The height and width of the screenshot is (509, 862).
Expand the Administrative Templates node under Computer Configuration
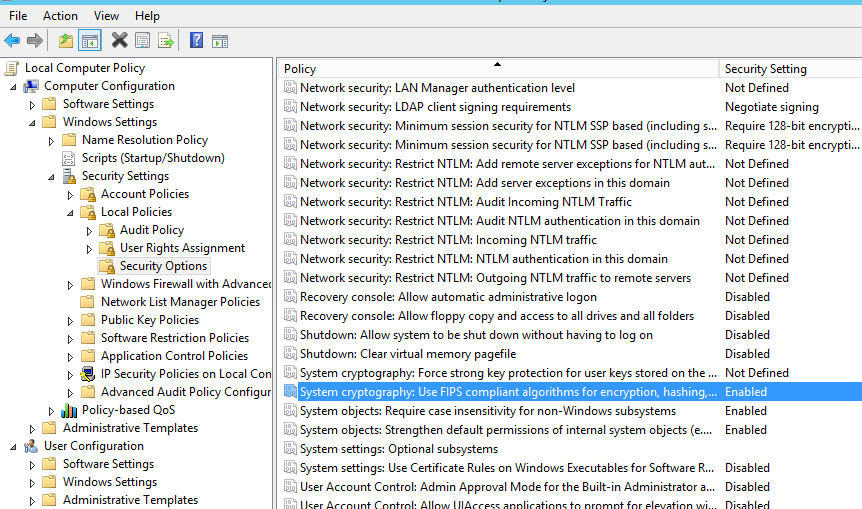coord(33,429)
